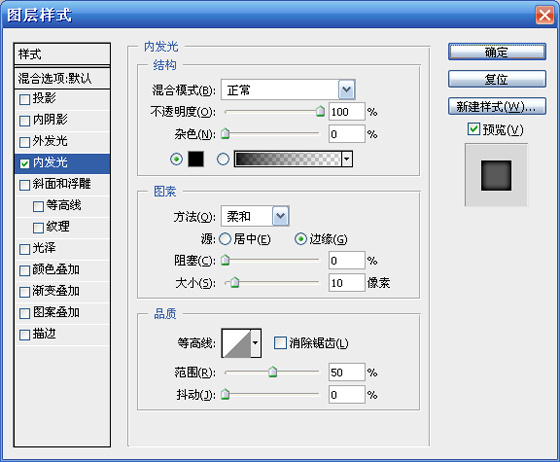Click the 确定 OK button
Screen dimensions: 560x462
tap(497, 52)
